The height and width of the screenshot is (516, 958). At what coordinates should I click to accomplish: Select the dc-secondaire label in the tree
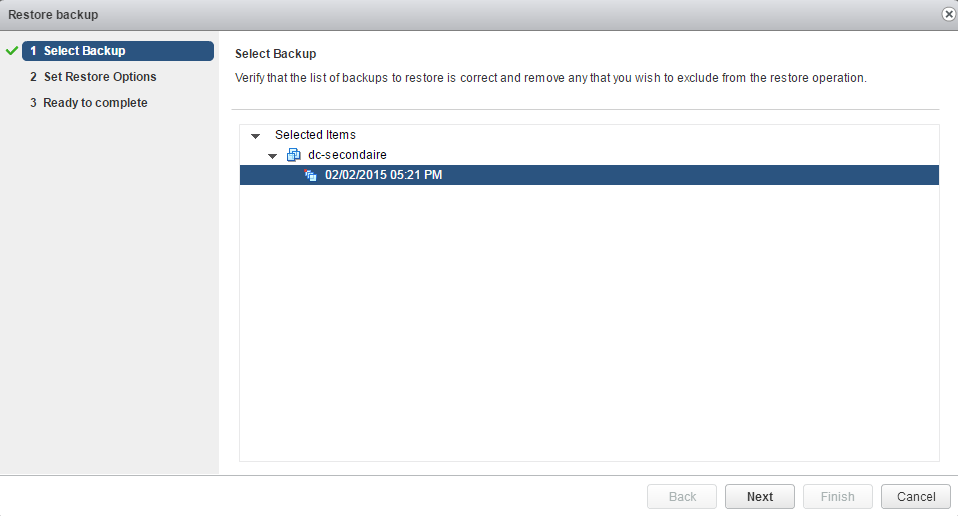click(x=347, y=155)
